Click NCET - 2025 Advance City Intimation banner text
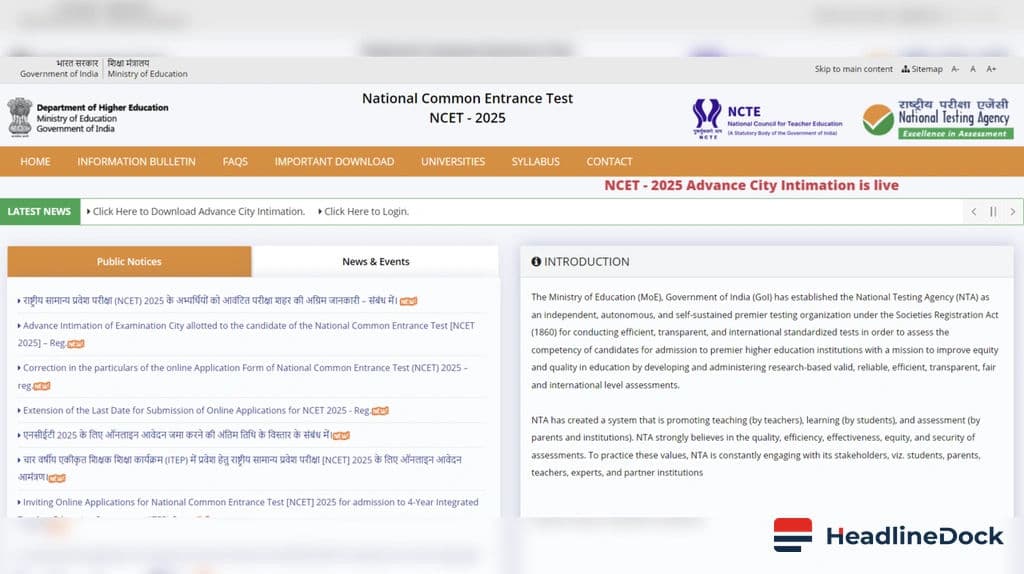This screenshot has width=1024, height=574. pos(751,185)
